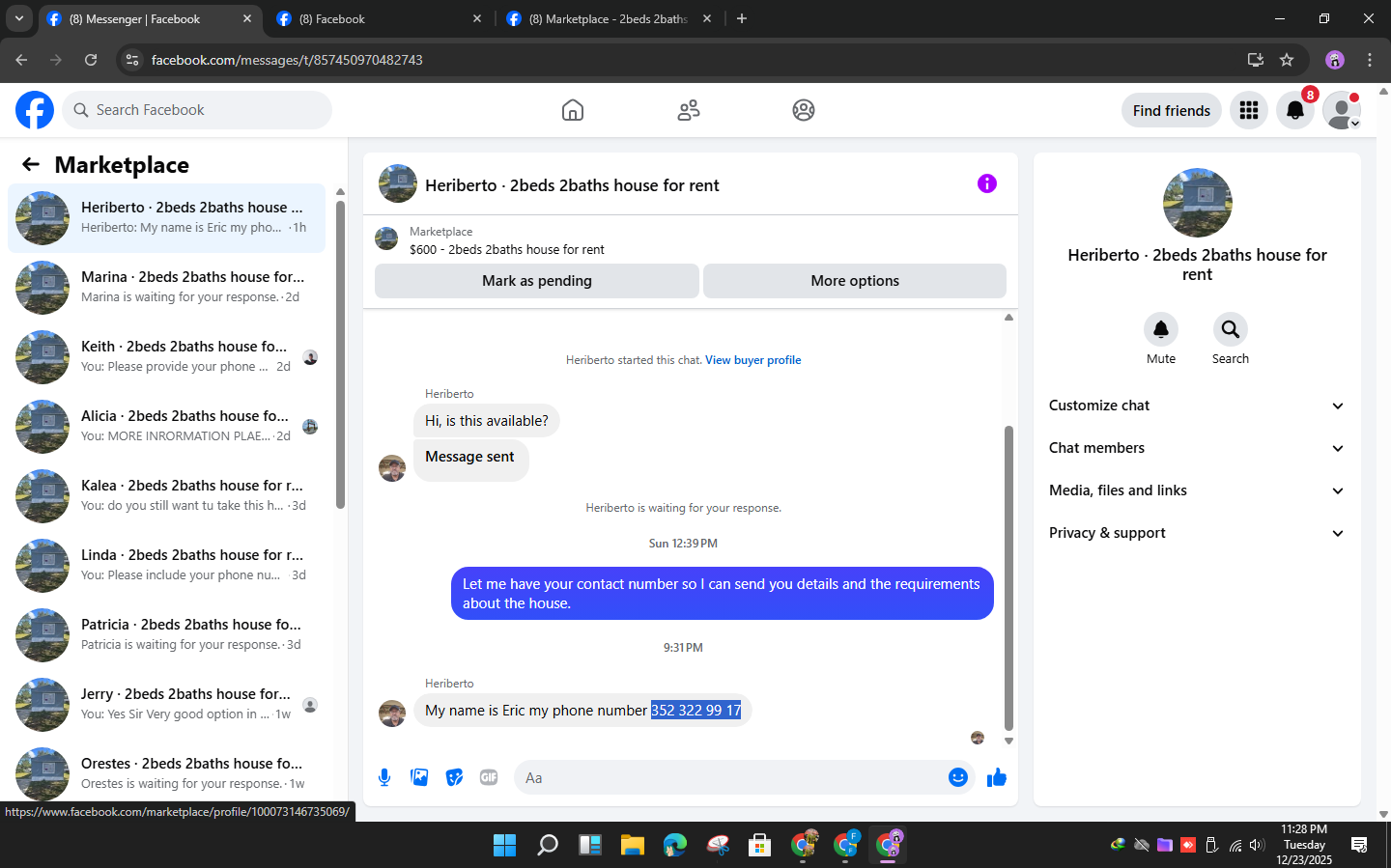This screenshot has width=1391, height=868.
Task: Open the Home feed icon
Action: (573, 110)
